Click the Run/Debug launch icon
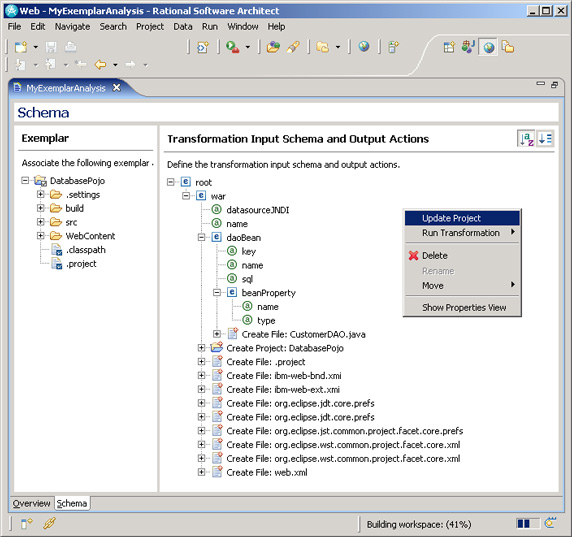572x537 pixels. (232, 47)
